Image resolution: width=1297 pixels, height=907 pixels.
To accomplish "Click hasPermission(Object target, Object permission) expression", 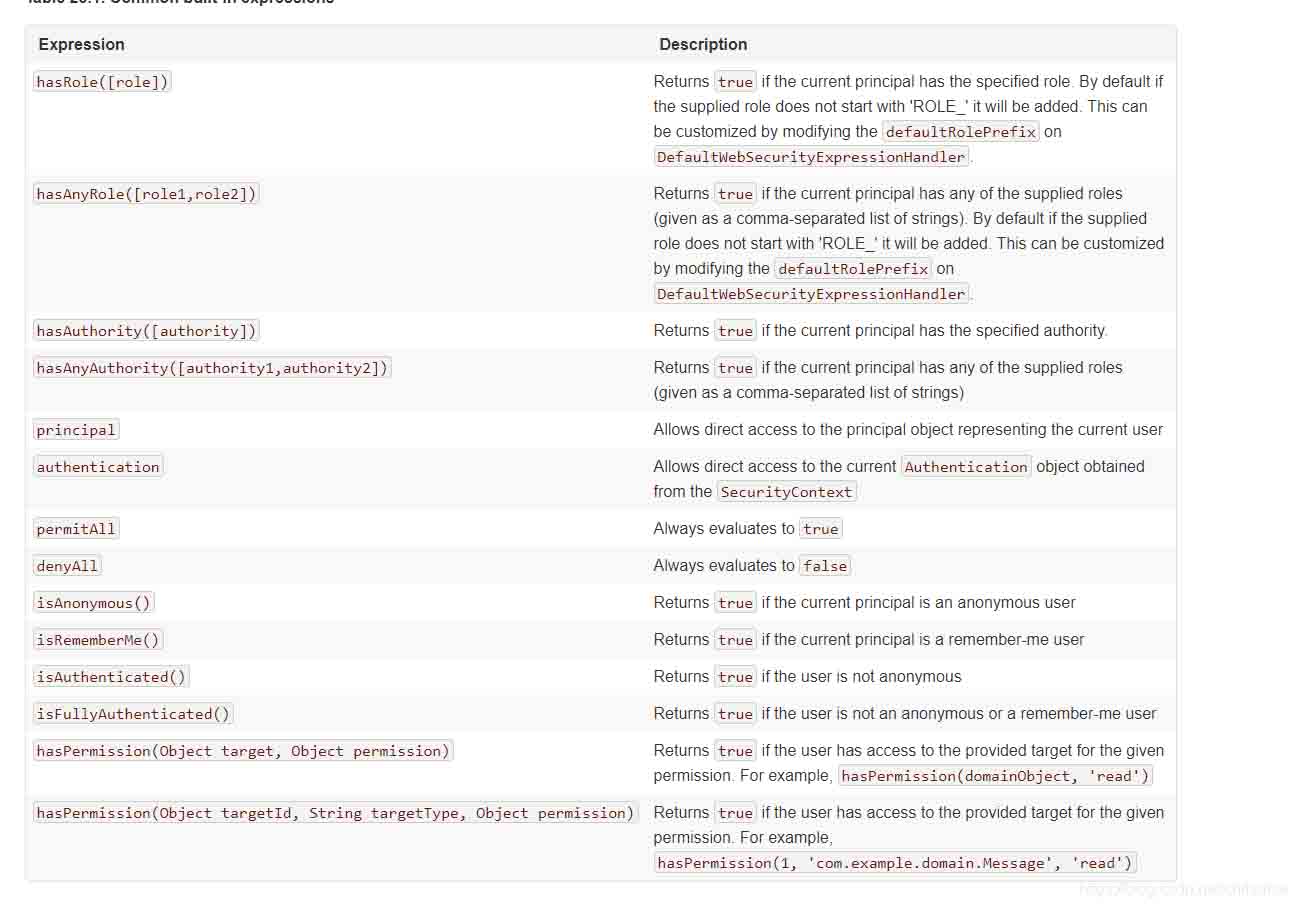I will (243, 751).
